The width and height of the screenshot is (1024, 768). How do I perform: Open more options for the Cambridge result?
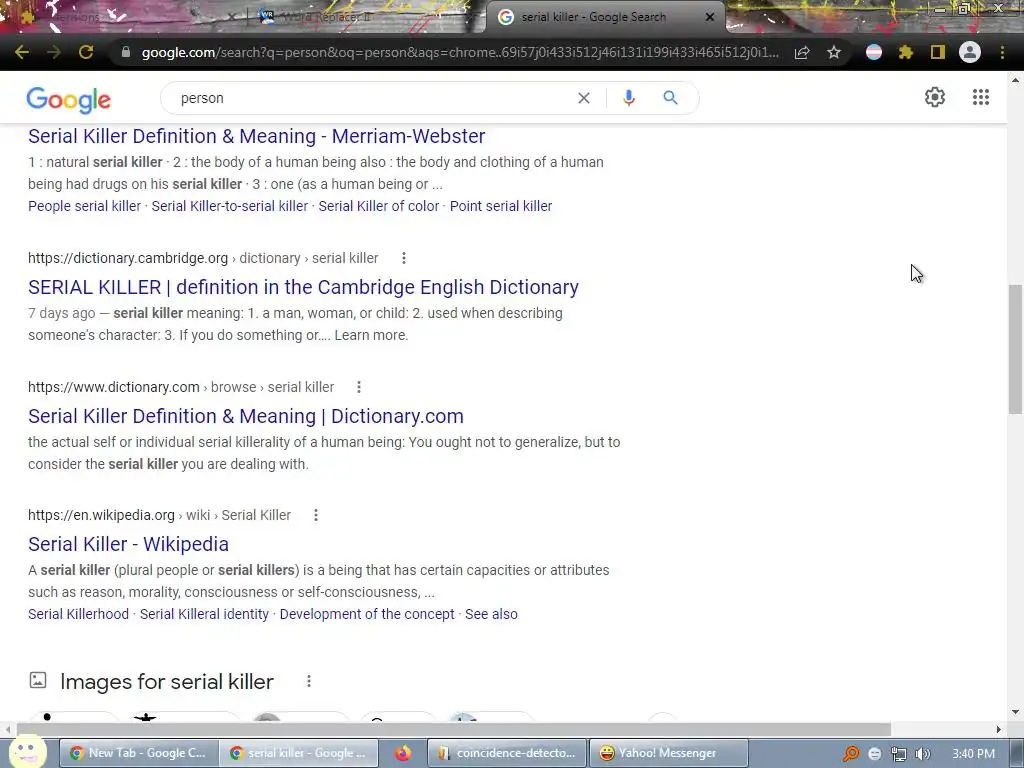404,258
